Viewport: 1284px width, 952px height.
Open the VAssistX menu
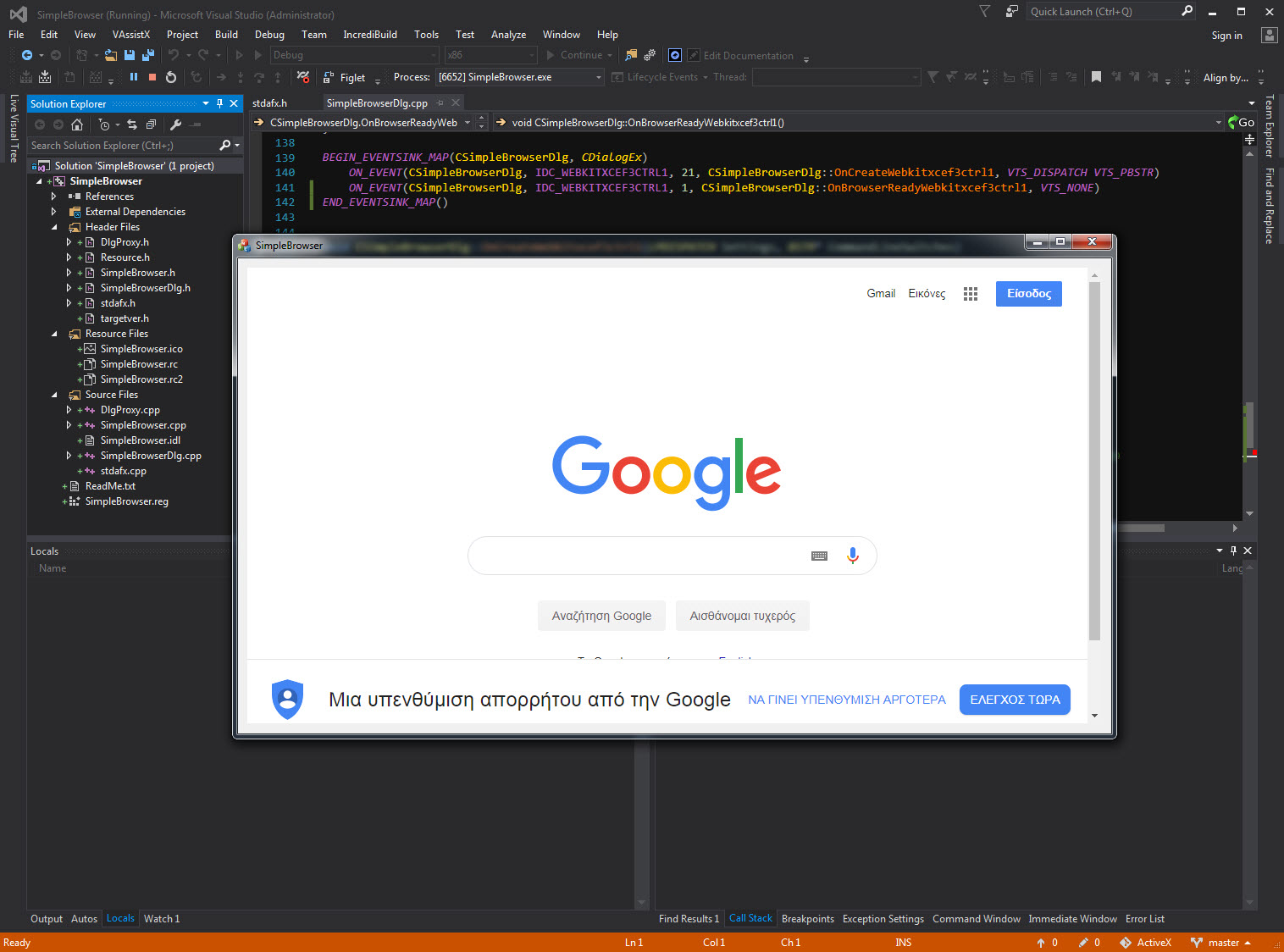pyautogui.click(x=131, y=35)
